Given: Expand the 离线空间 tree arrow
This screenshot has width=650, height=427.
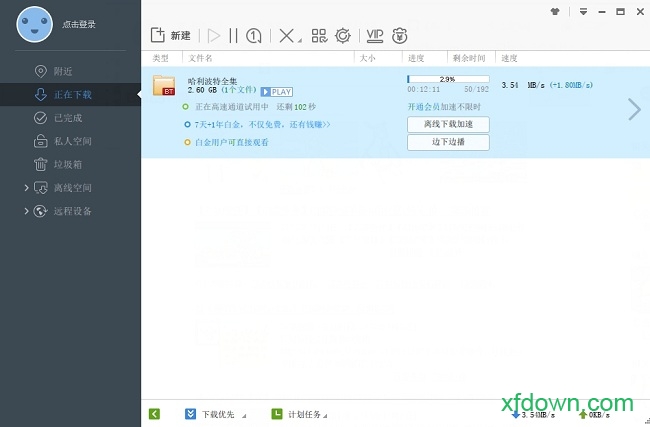Looking at the screenshot, I should pos(26,188).
